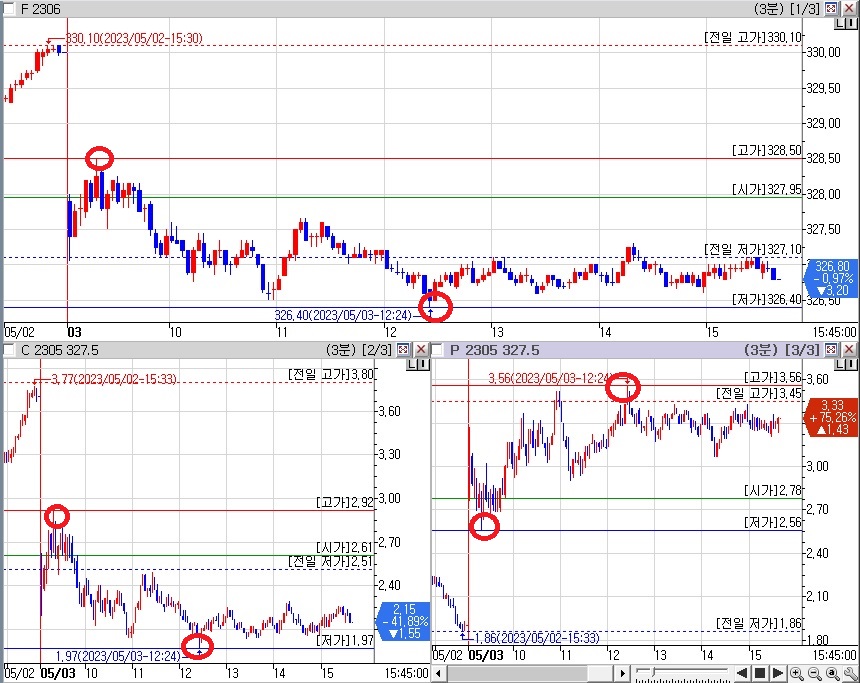This screenshot has height=683, width=860.
Task: Click the zoom in magnifier icon
Action: 797,673
